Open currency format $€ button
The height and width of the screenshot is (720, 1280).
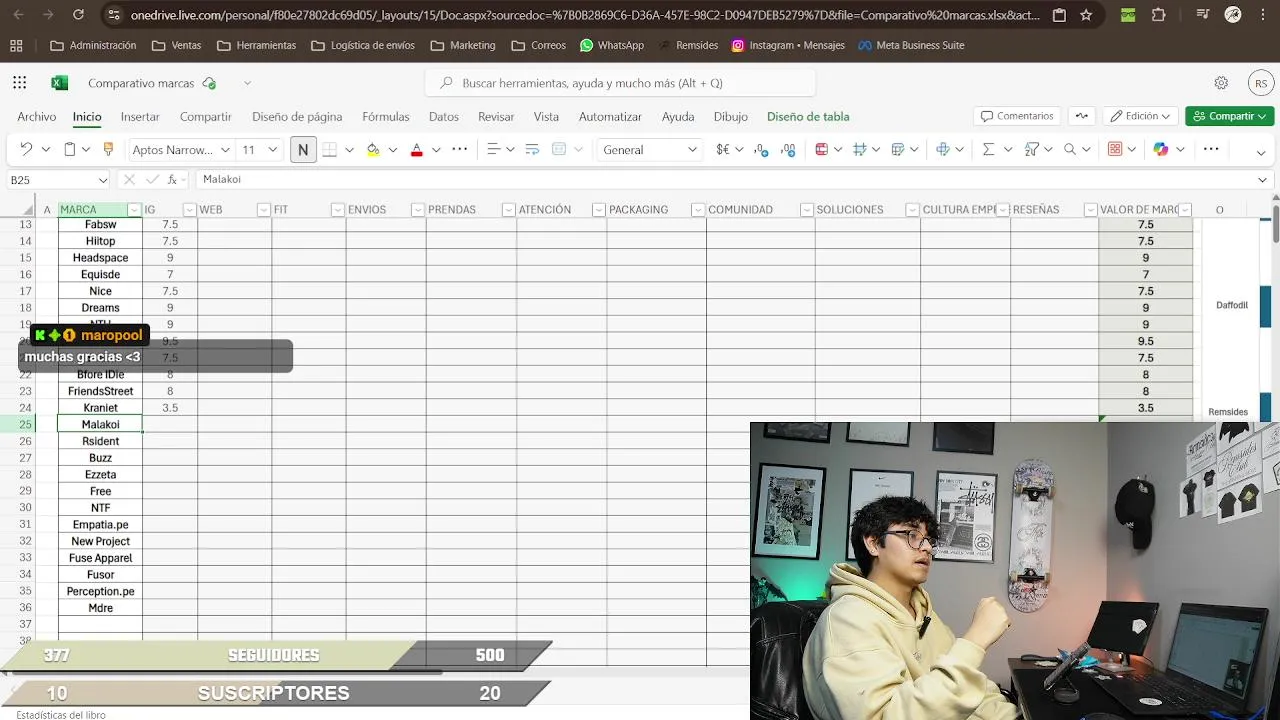pos(723,149)
